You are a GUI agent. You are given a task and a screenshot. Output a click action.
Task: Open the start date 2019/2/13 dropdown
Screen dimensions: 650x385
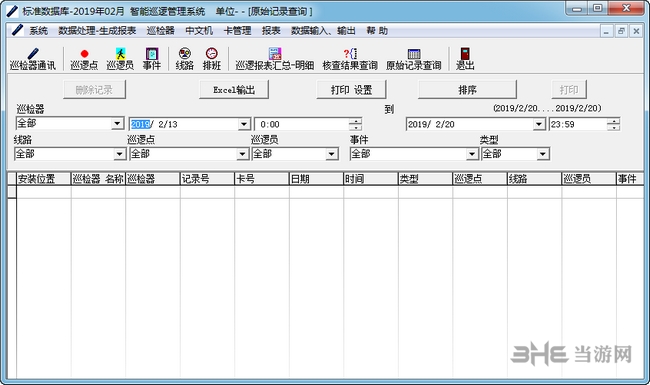[244, 124]
